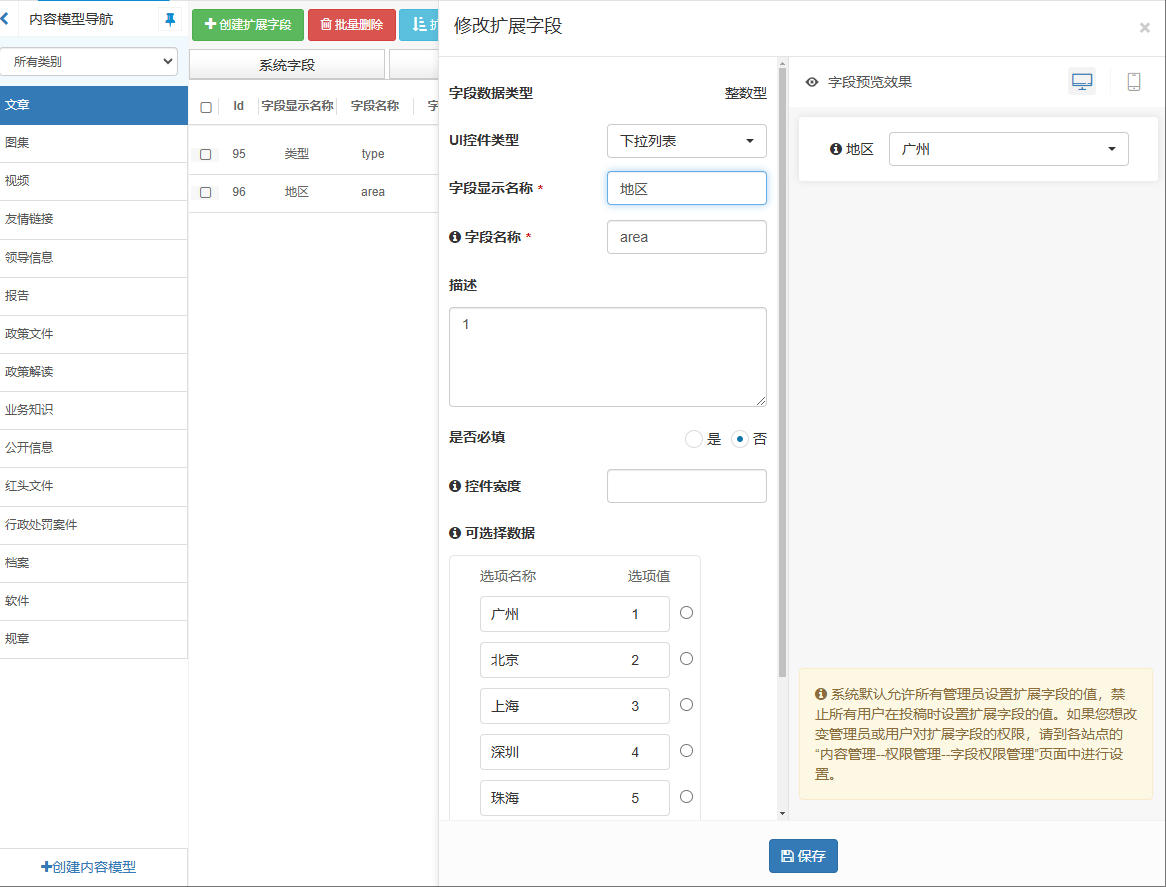Click the pin icon in navigation header

pos(169,19)
